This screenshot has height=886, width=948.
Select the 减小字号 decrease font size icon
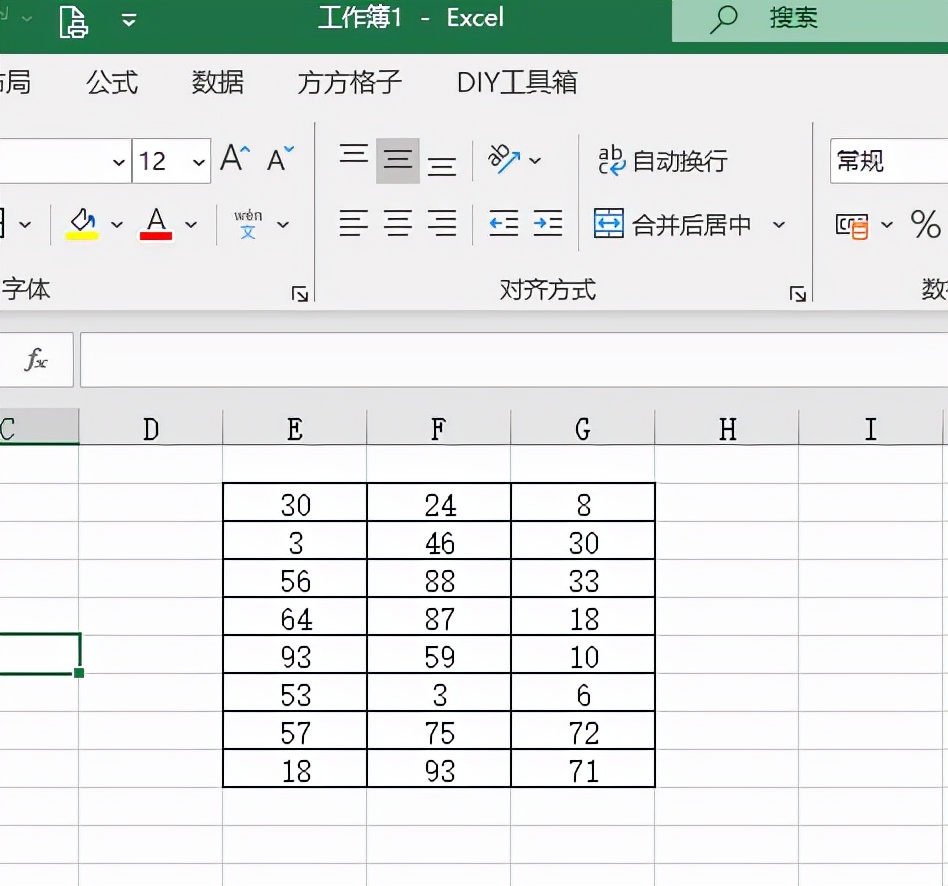tap(276, 158)
